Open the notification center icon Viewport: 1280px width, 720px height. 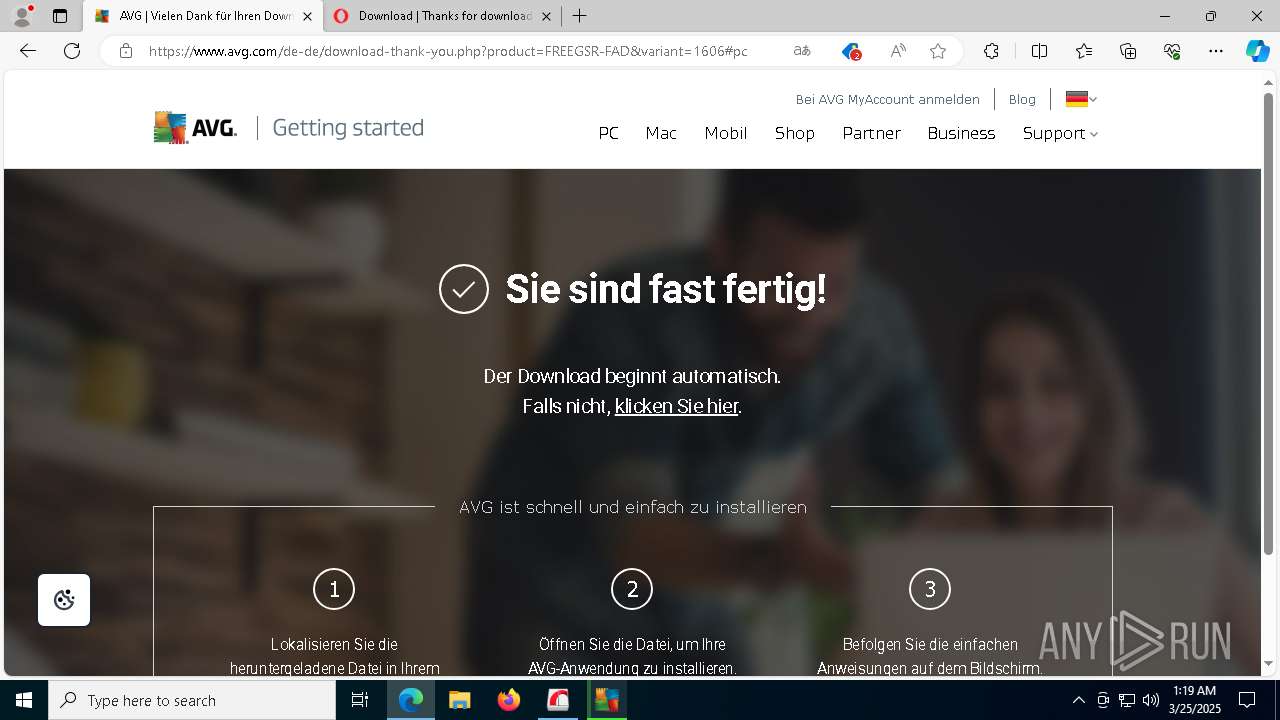[1247, 700]
